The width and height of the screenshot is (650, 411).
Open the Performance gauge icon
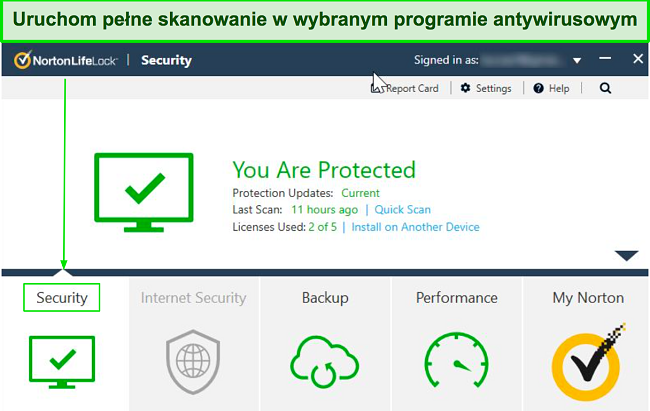[456, 360]
